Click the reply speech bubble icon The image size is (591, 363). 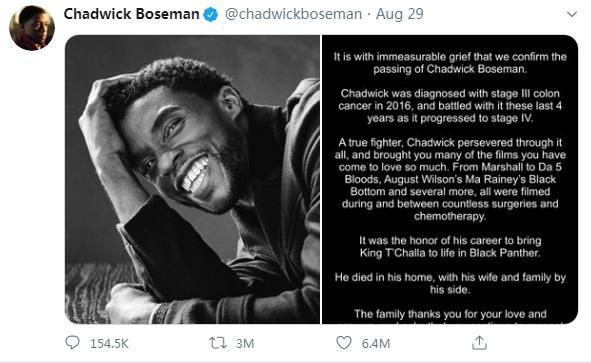[72, 343]
